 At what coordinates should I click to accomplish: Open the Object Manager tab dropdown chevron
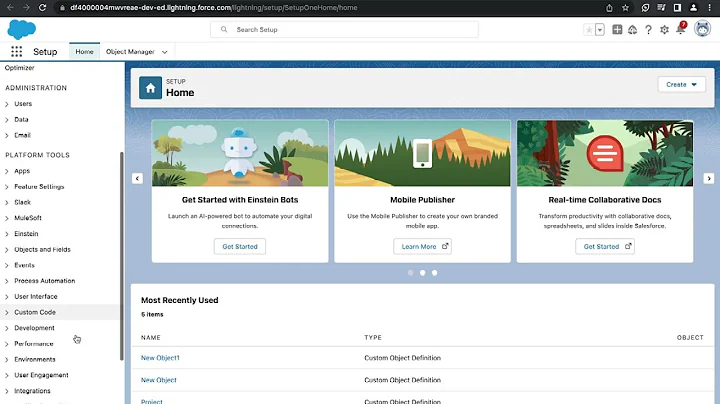[x=164, y=52]
